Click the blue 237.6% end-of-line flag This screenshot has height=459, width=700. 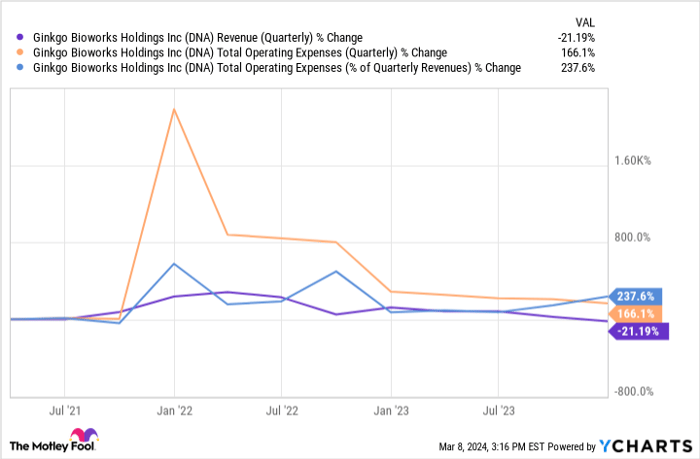(x=635, y=296)
